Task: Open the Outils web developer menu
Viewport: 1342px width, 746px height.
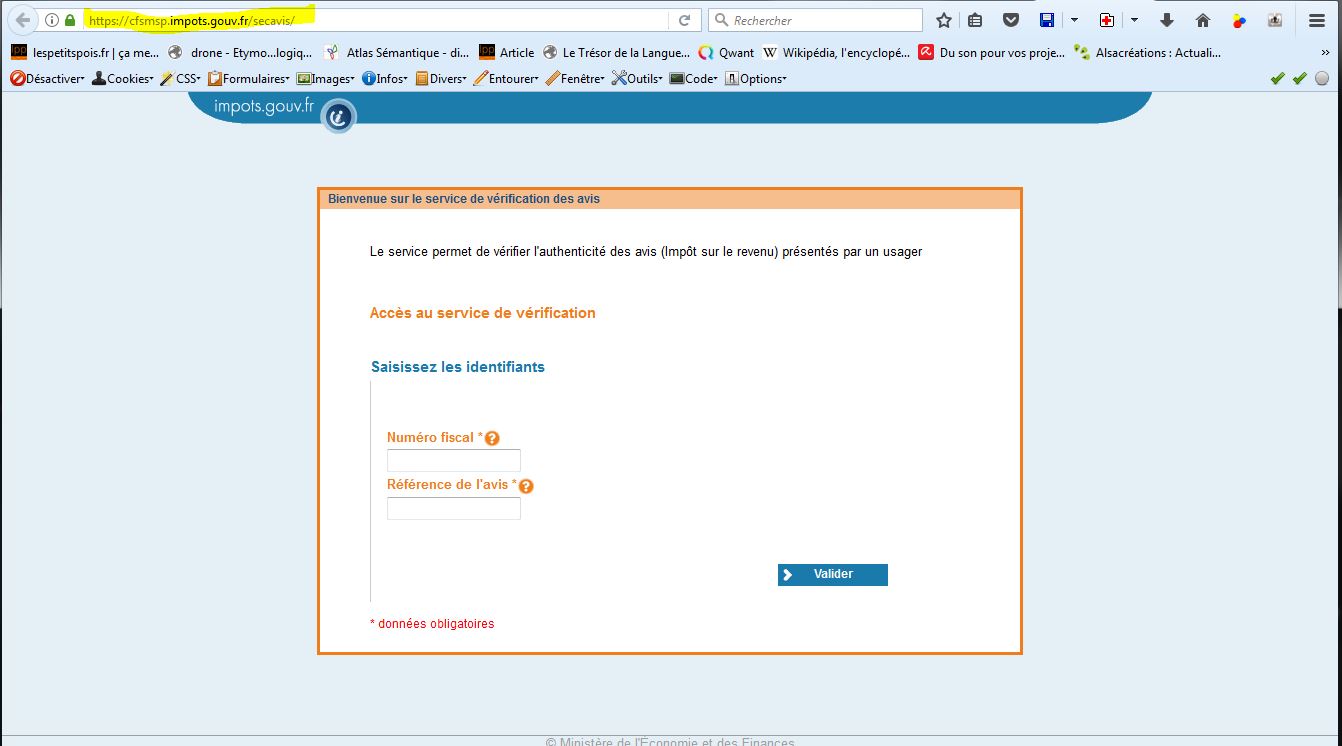Action: click(x=638, y=78)
